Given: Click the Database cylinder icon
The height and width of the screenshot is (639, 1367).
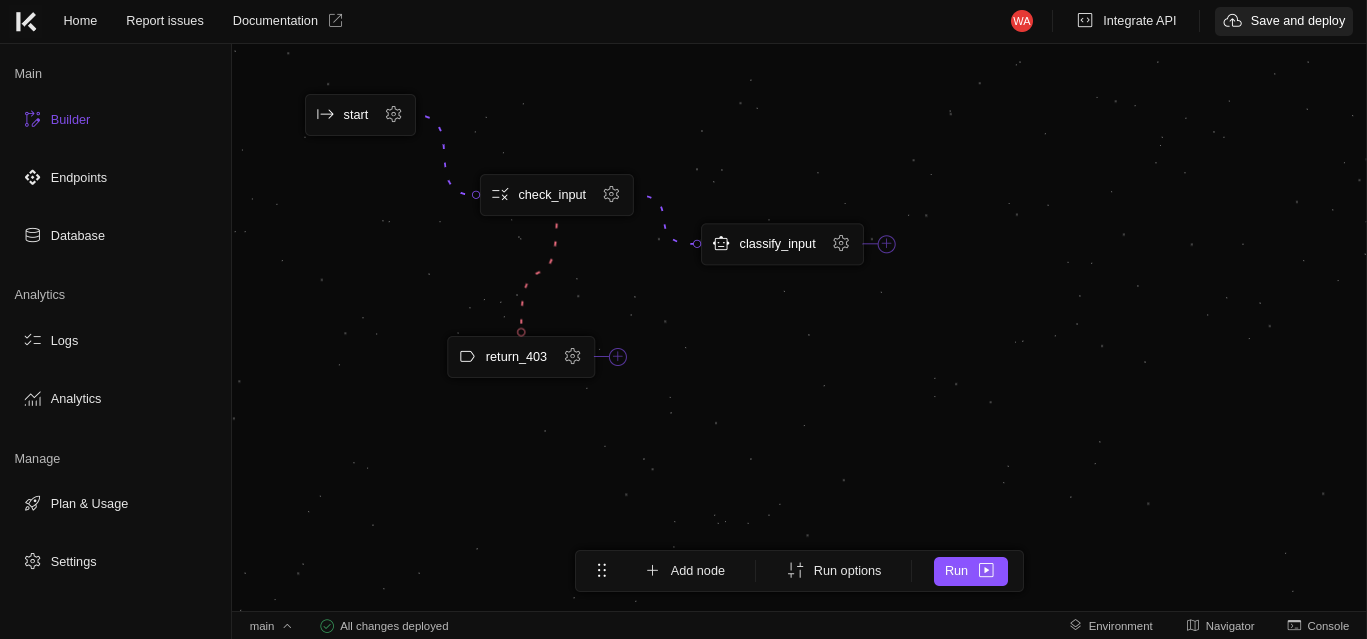Looking at the screenshot, I should click(33, 236).
